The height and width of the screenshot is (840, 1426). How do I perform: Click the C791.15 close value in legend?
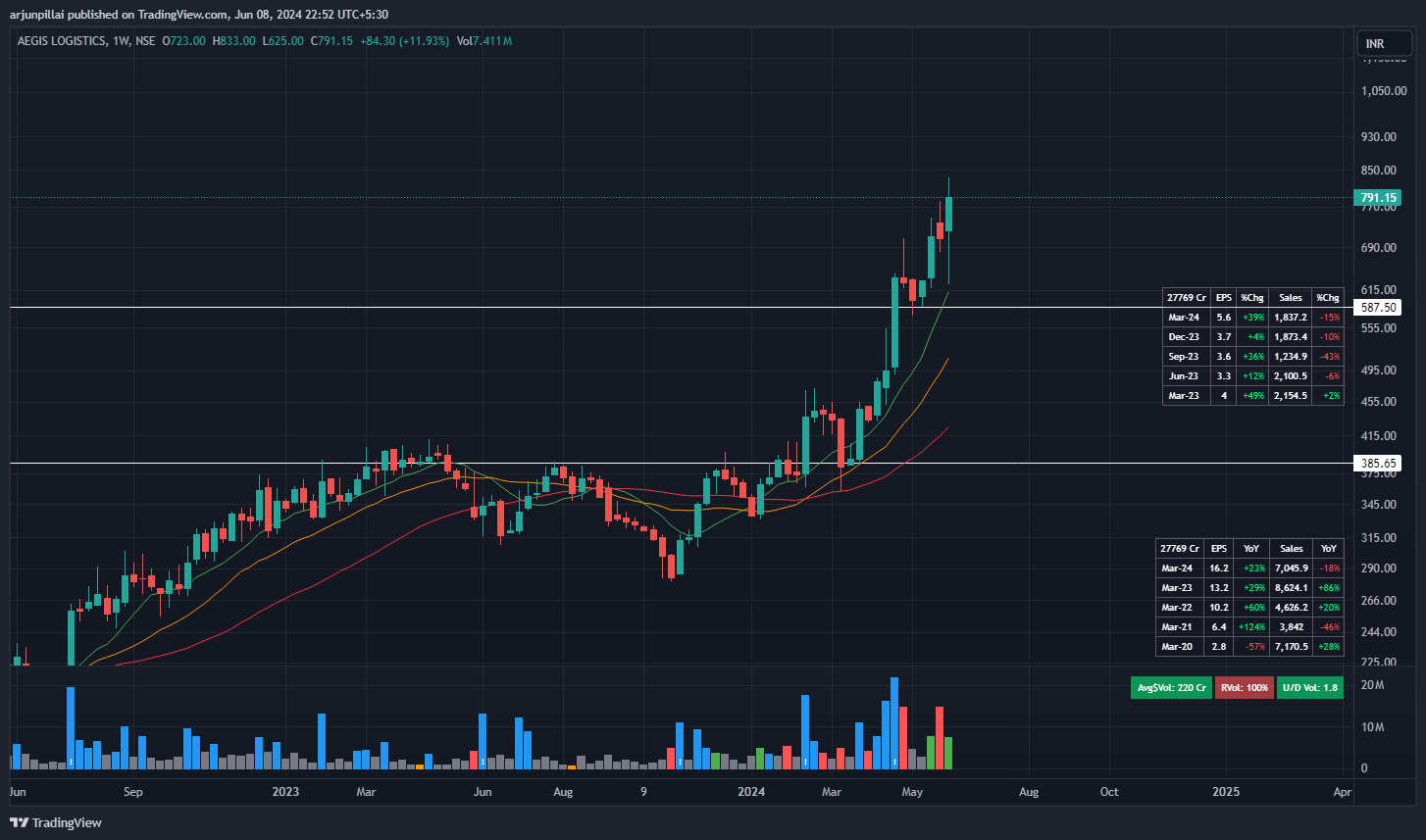[331, 41]
